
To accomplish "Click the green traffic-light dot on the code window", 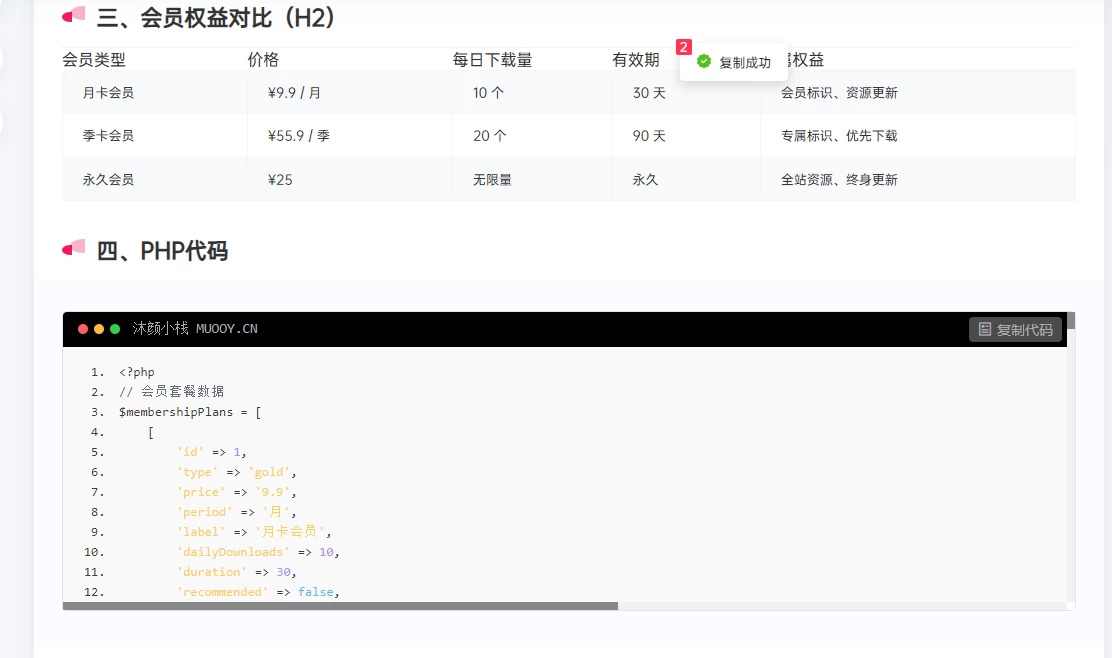I will [114, 328].
